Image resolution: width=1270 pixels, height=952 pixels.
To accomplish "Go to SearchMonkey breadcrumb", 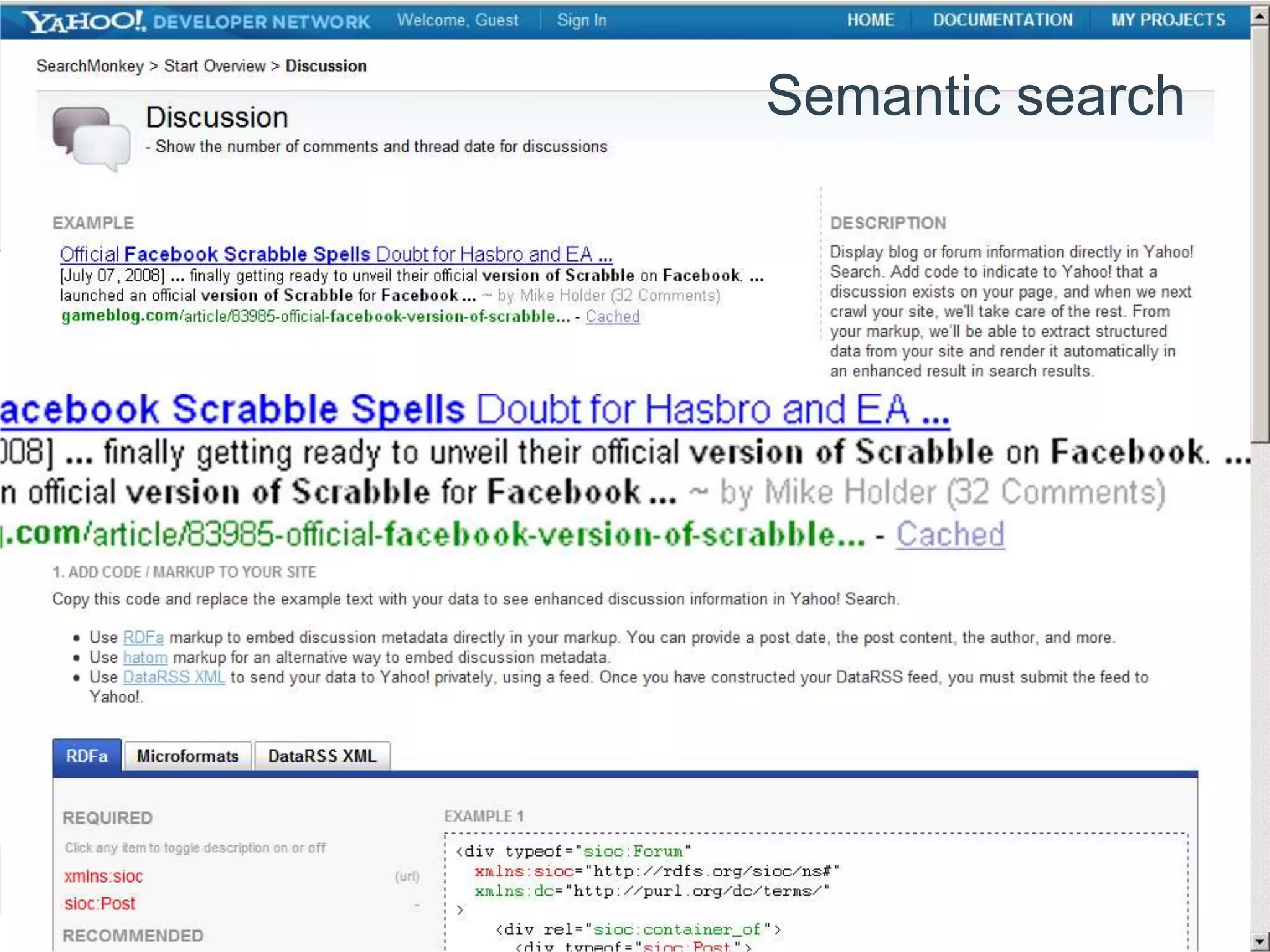I will [90, 66].
